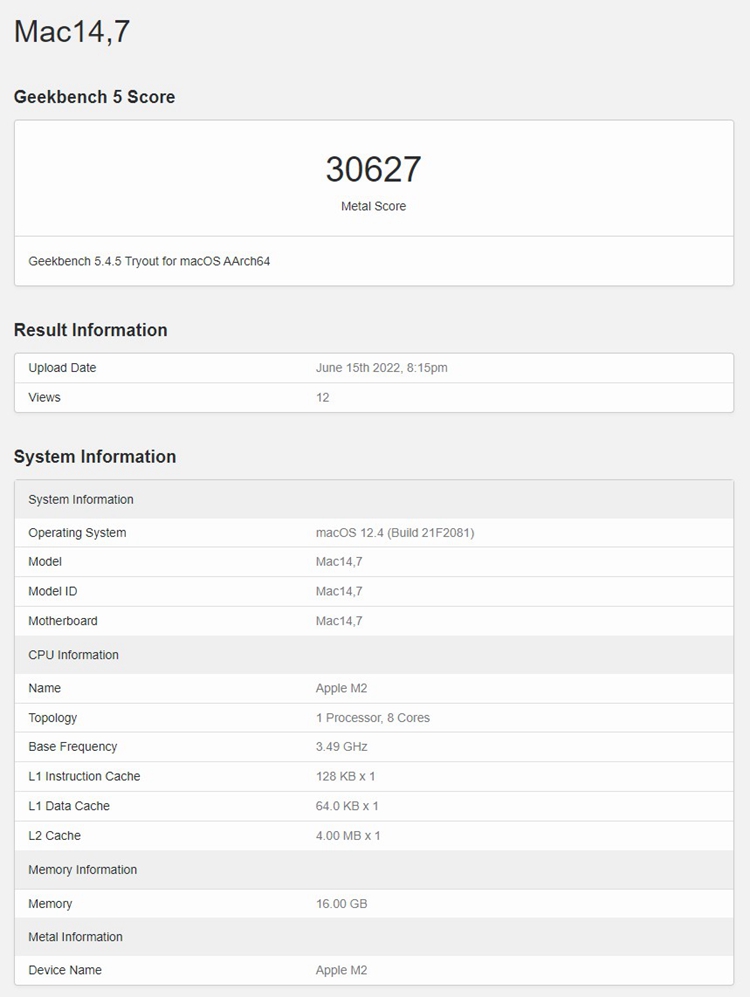This screenshot has width=750, height=997.
Task: Select macOS 12.4 (Build 21F2081) value
Action: pos(395,533)
